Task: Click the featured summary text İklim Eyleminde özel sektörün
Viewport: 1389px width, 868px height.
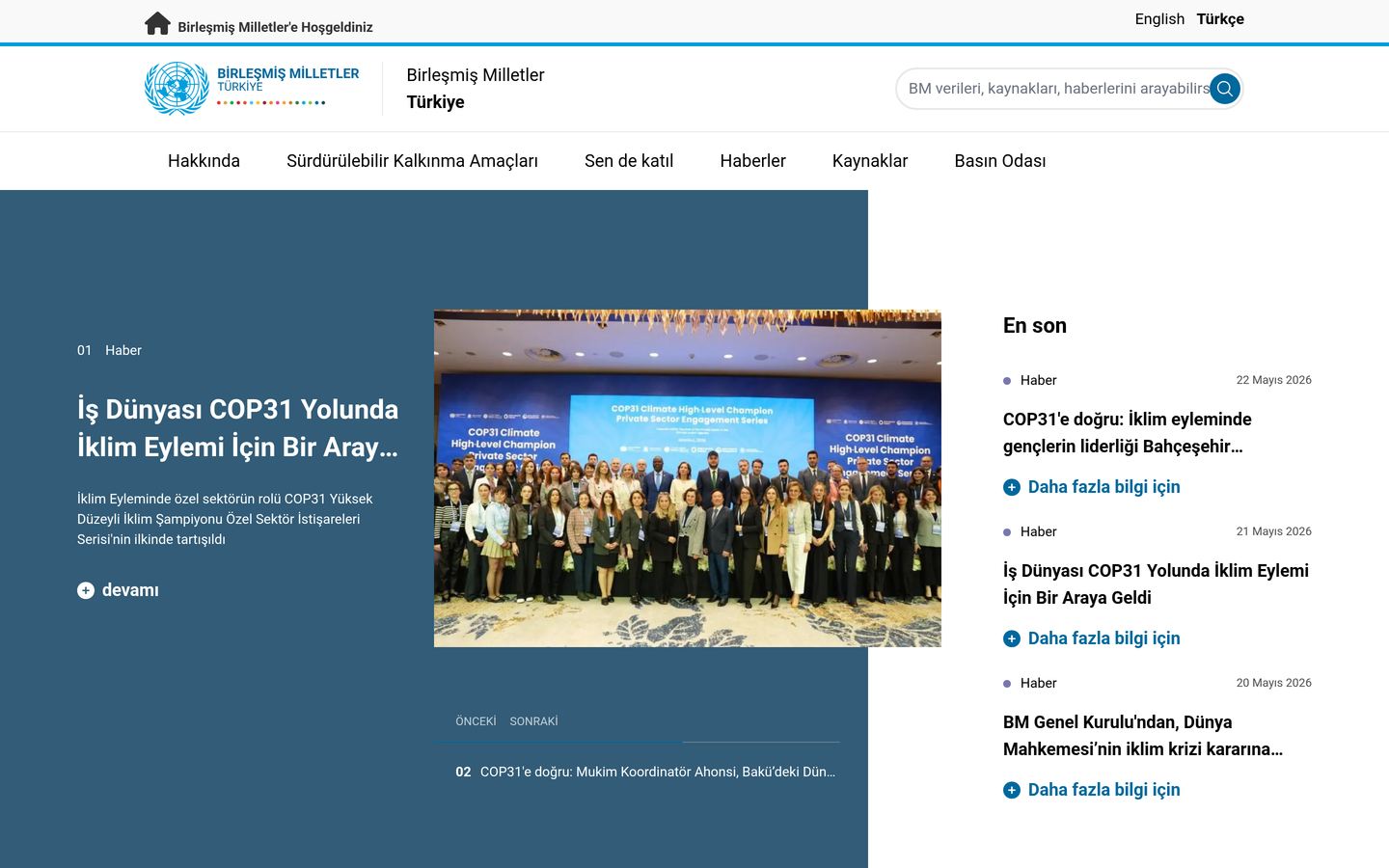Action: point(225,519)
